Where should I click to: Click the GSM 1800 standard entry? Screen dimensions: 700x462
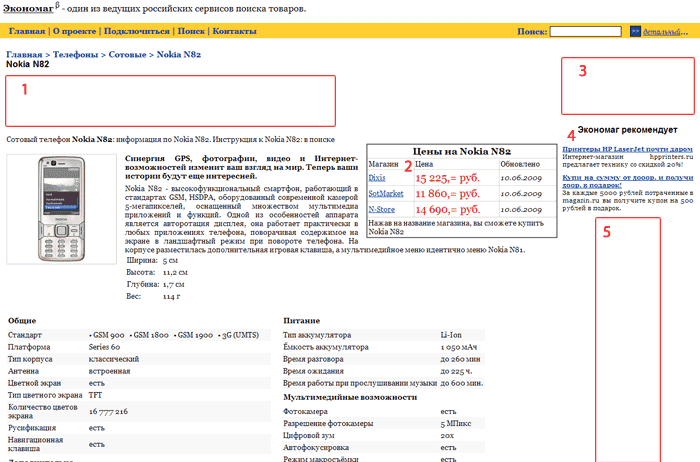point(149,335)
